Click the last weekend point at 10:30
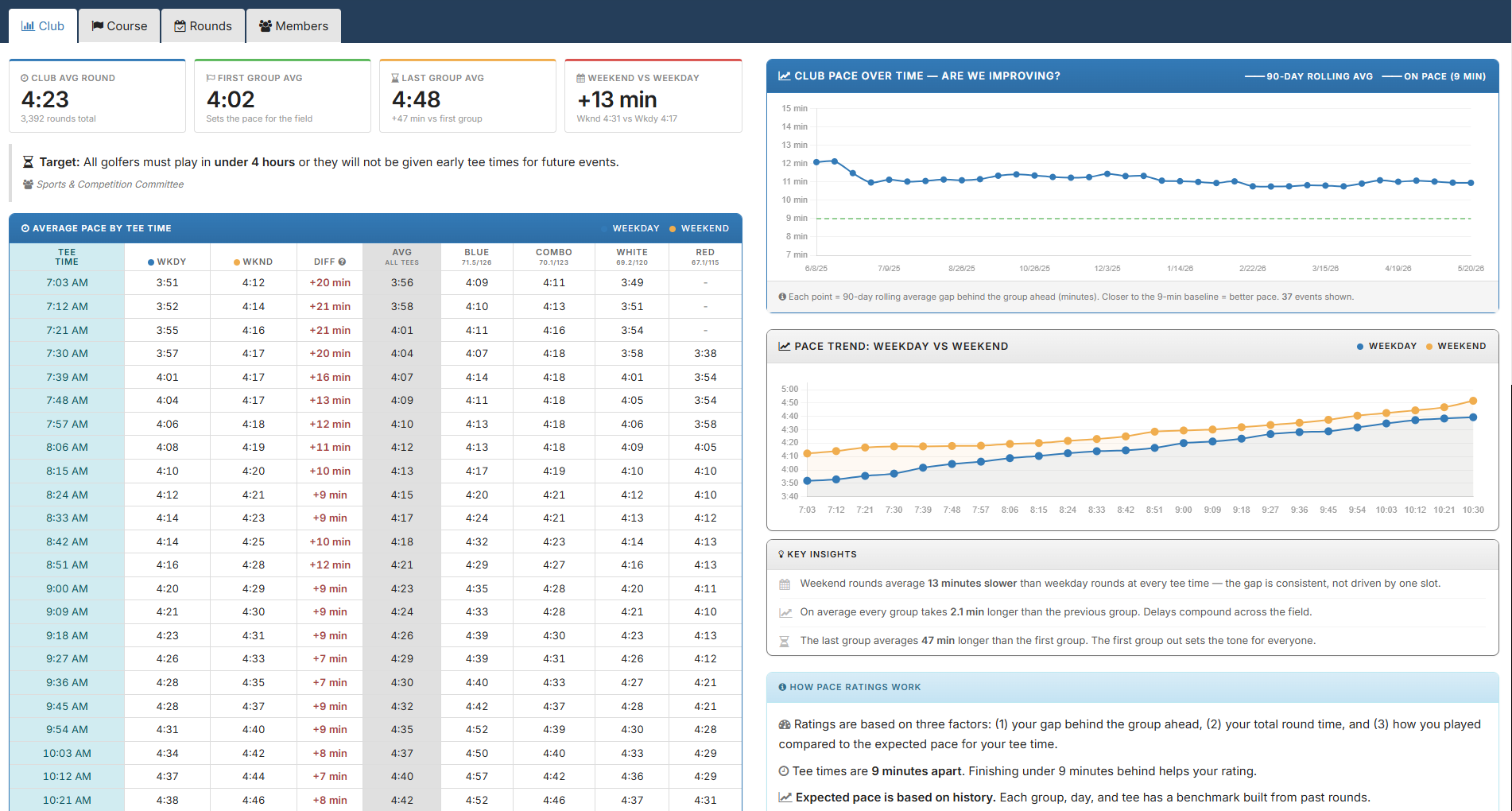The image size is (1512, 811). pyautogui.click(x=1473, y=401)
